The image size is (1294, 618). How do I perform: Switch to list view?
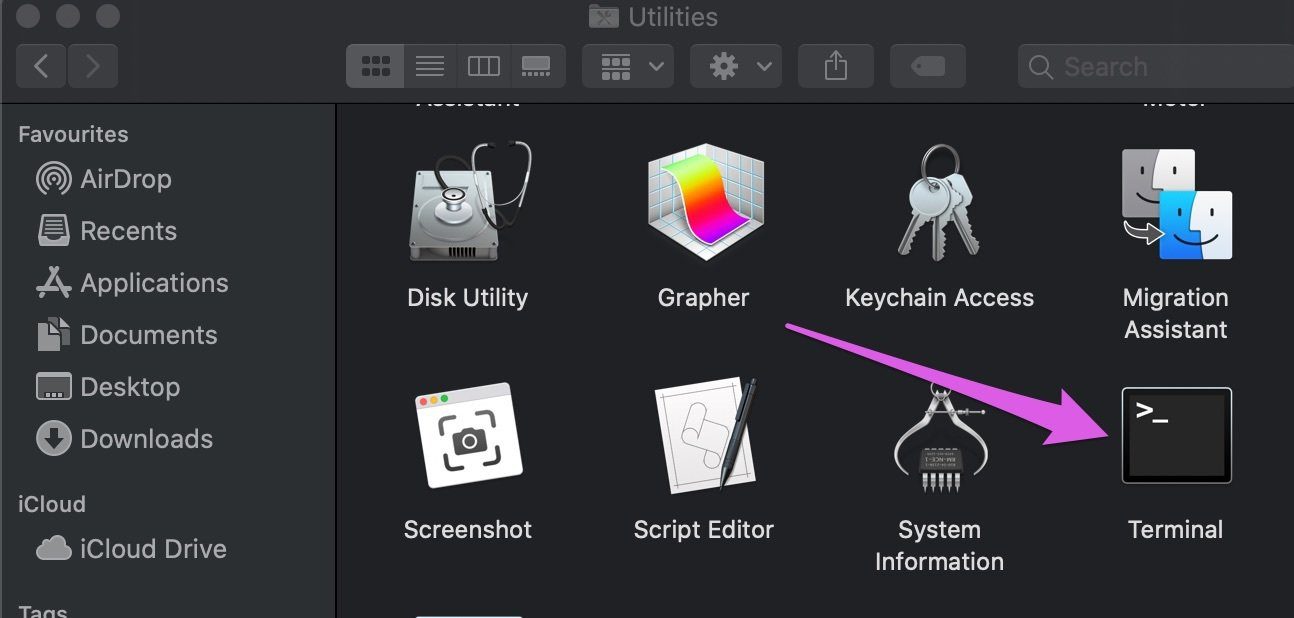(x=430, y=66)
